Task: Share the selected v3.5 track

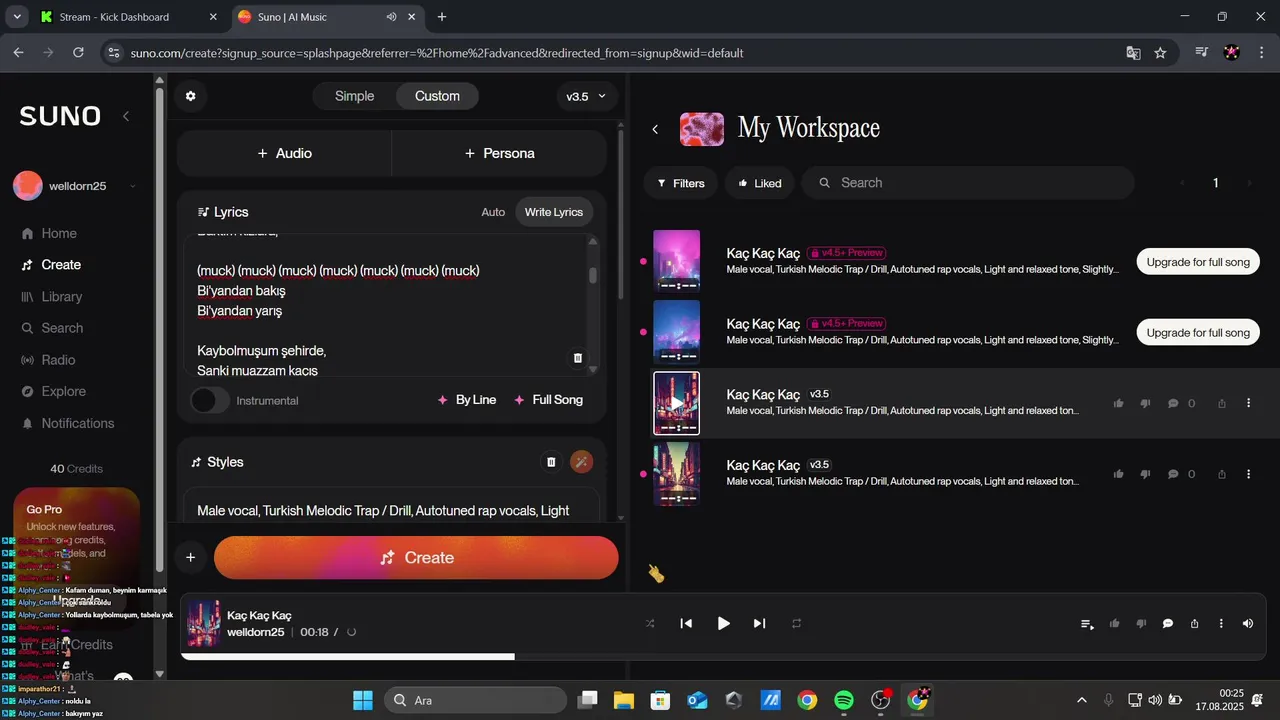Action: click(x=1221, y=403)
